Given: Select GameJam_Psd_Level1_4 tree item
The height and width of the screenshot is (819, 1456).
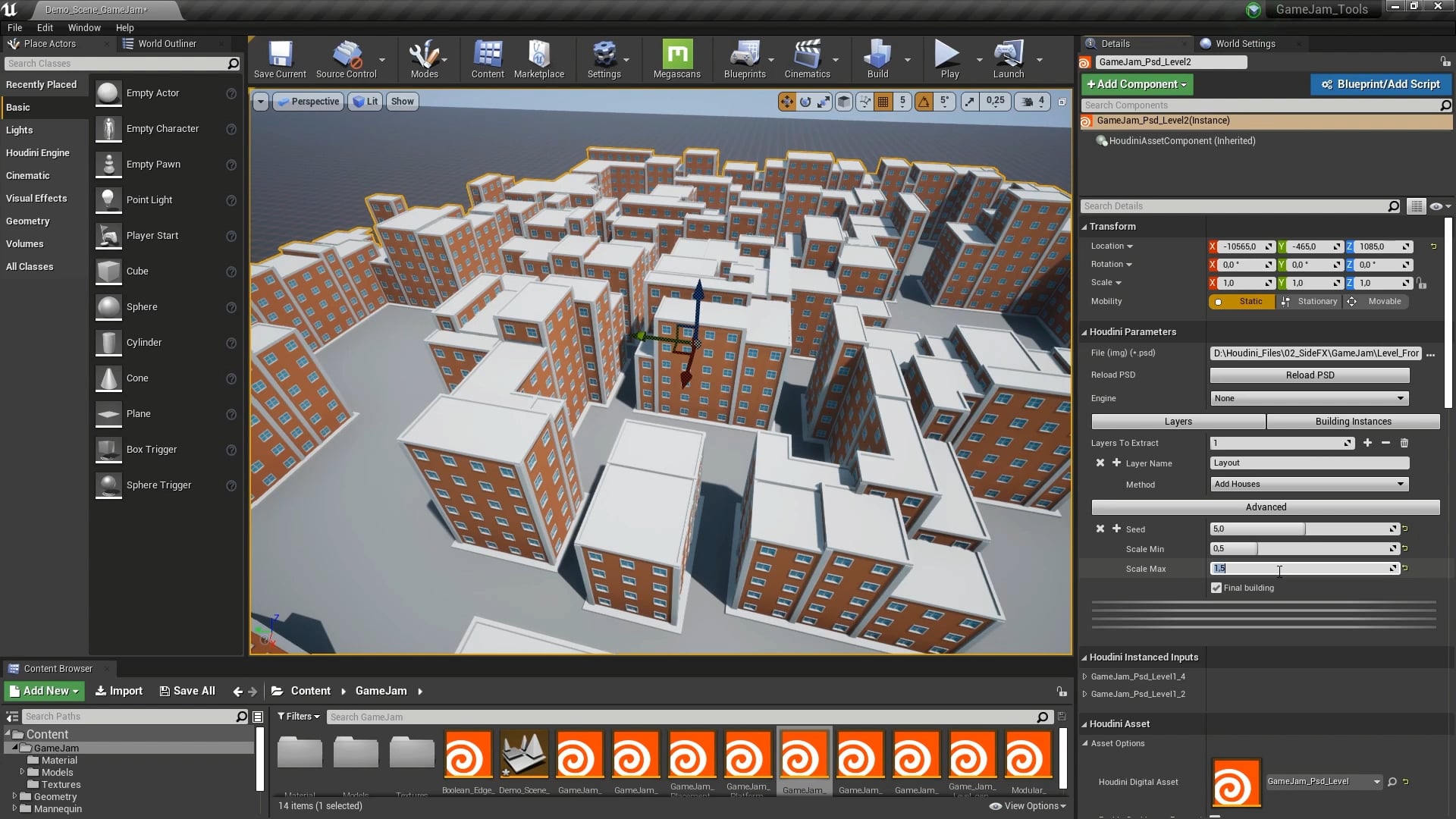Looking at the screenshot, I should tap(1138, 676).
